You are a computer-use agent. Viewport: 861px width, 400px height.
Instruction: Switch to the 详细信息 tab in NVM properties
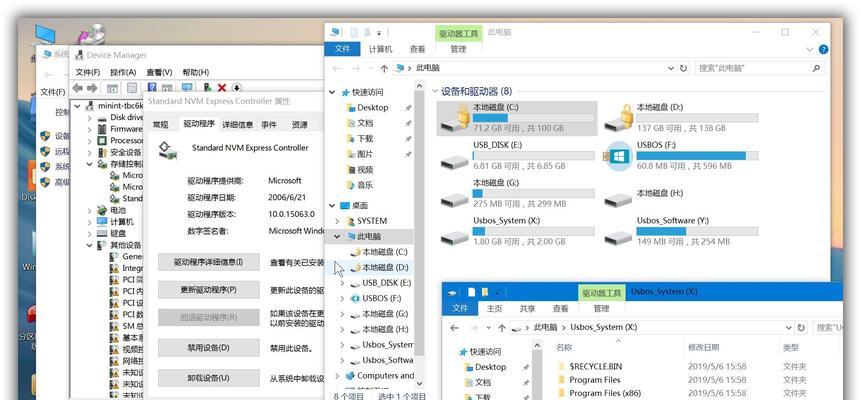click(x=238, y=125)
